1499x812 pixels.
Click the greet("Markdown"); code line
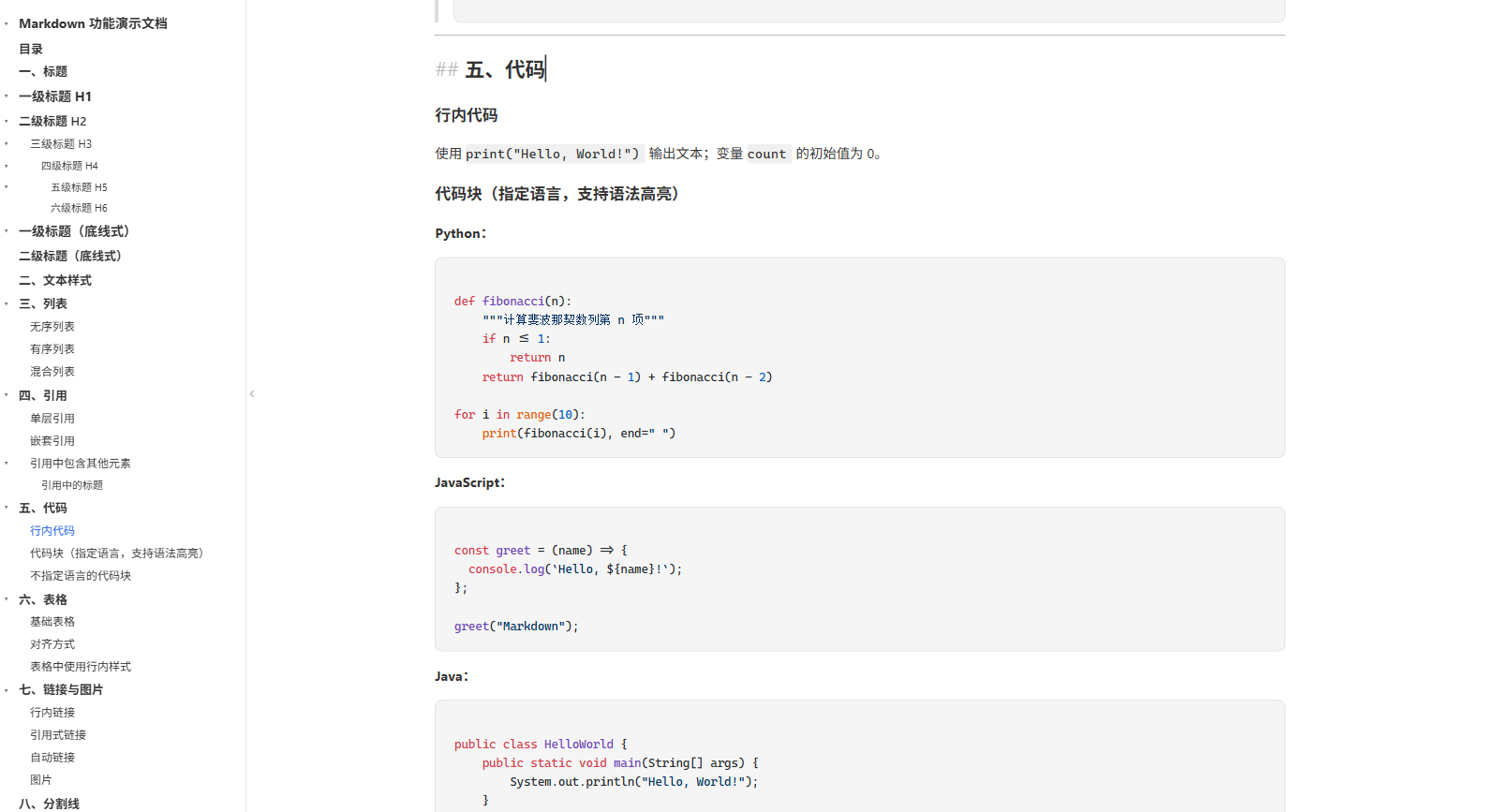click(516, 626)
